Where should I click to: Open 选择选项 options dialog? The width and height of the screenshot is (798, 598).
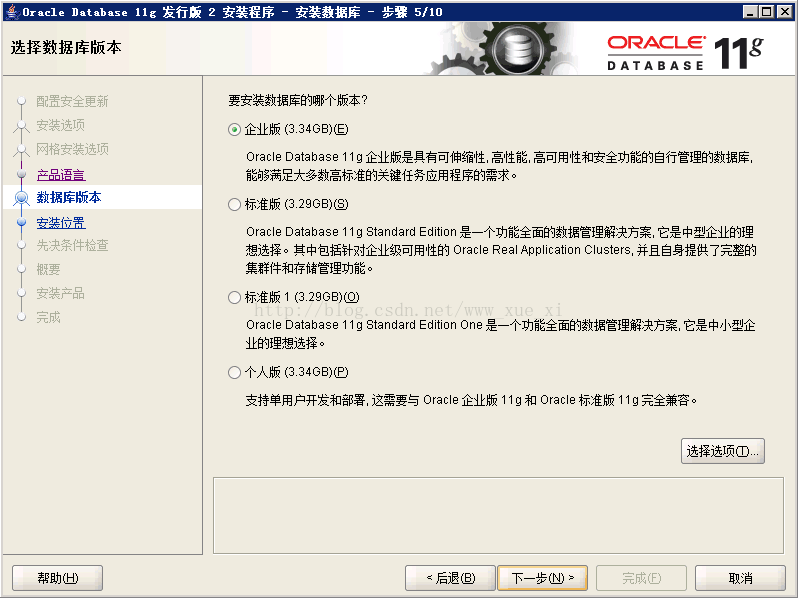click(x=723, y=451)
